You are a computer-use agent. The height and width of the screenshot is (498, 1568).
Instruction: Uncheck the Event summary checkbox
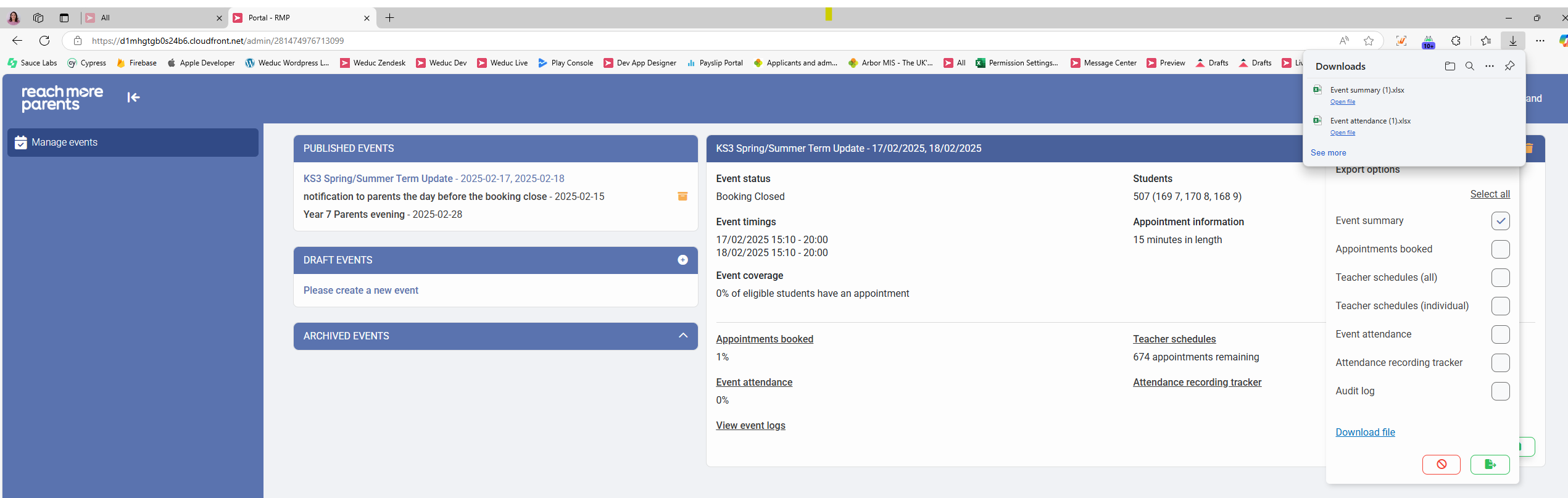pyautogui.click(x=1500, y=221)
